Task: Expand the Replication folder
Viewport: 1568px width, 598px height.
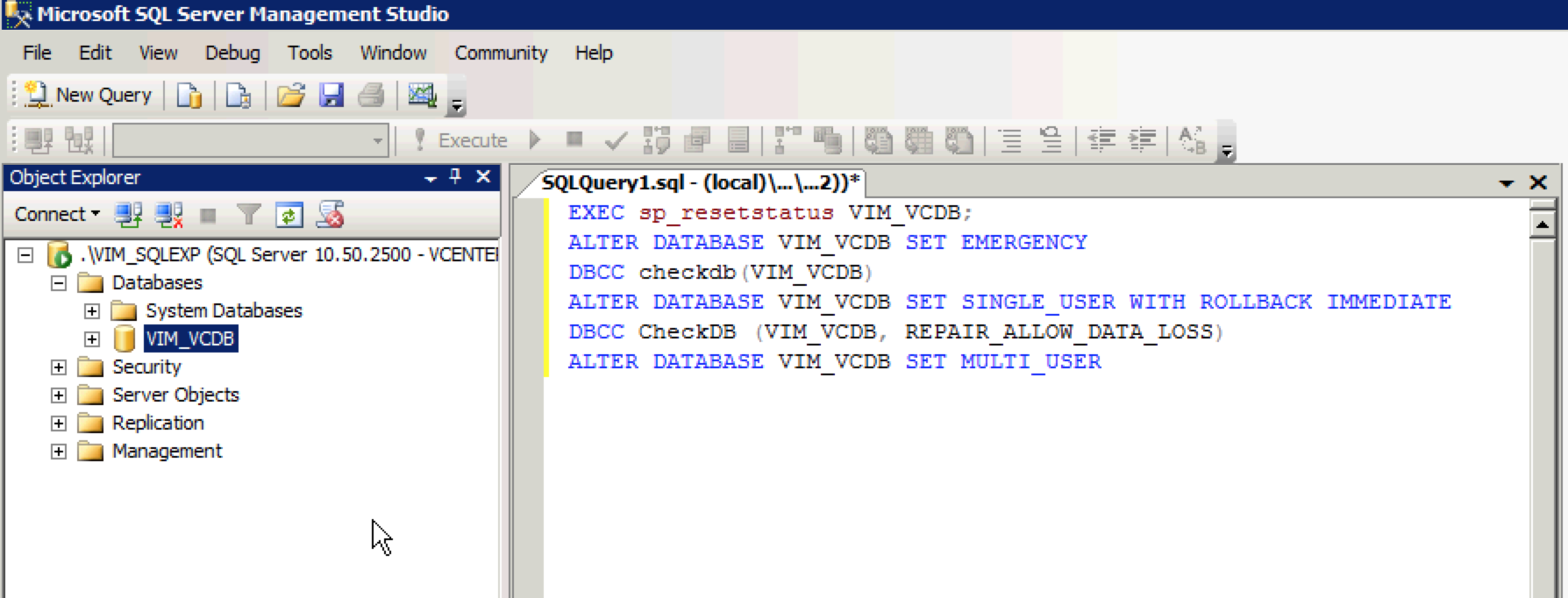Action: pos(58,424)
